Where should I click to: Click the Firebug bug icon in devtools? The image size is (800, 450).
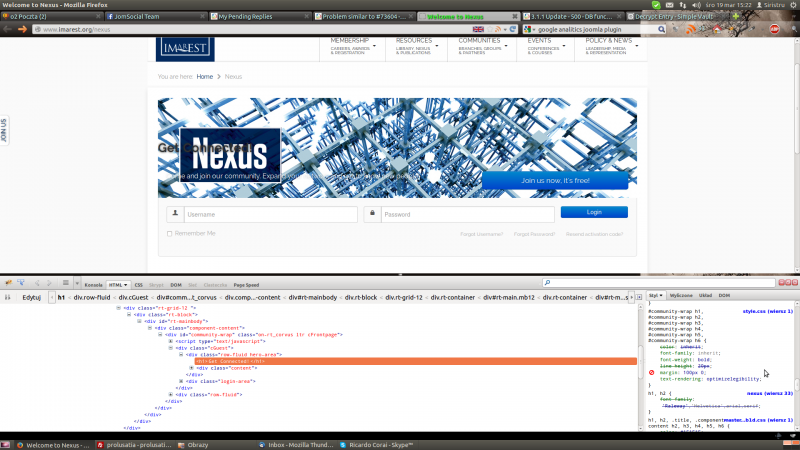click(9, 283)
